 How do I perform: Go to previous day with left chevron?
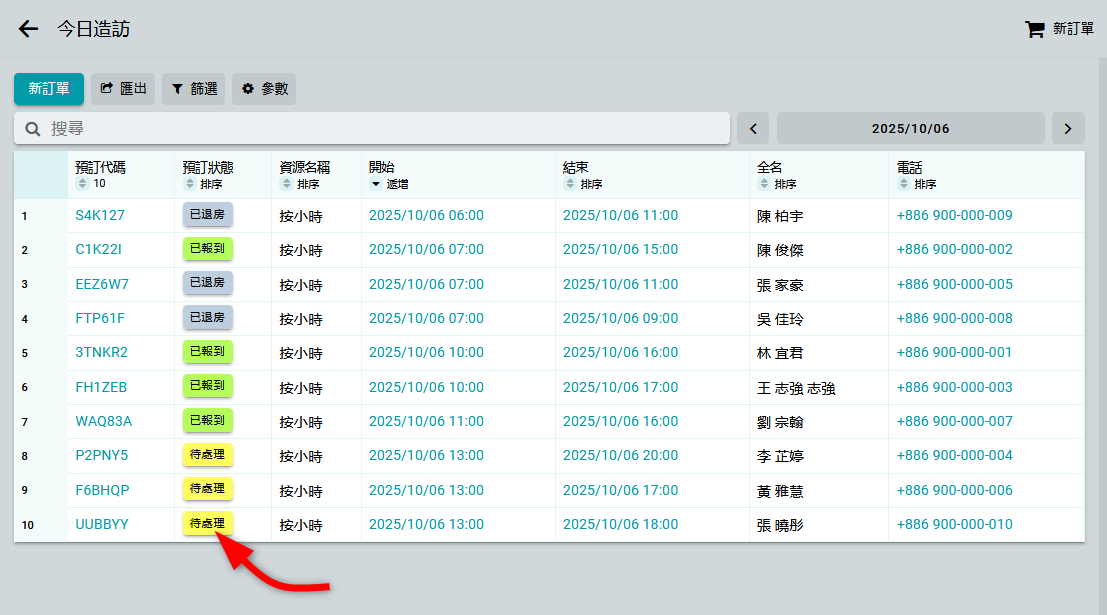click(753, 128)
